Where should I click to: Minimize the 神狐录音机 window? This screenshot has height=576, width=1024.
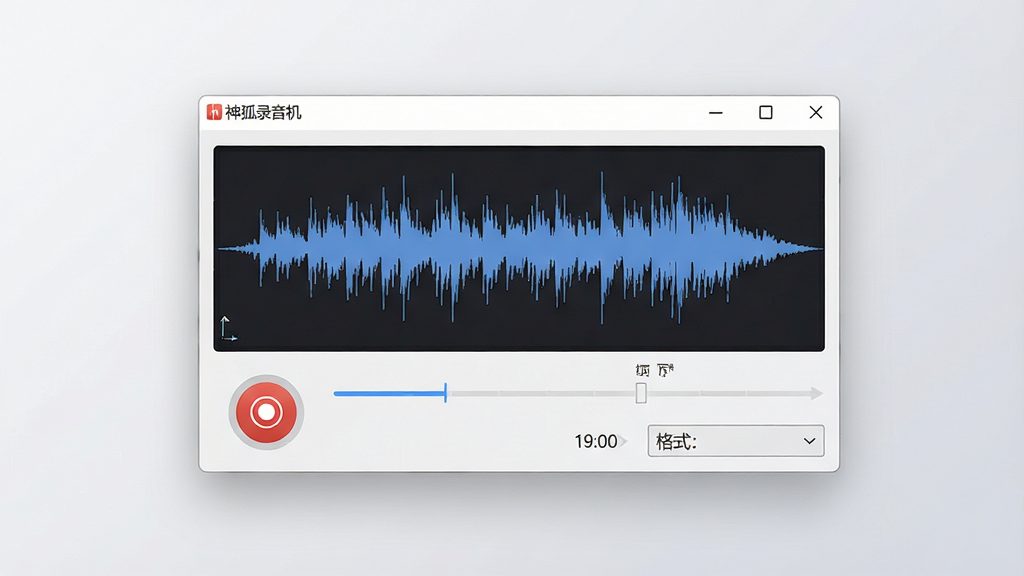point(716,112)
